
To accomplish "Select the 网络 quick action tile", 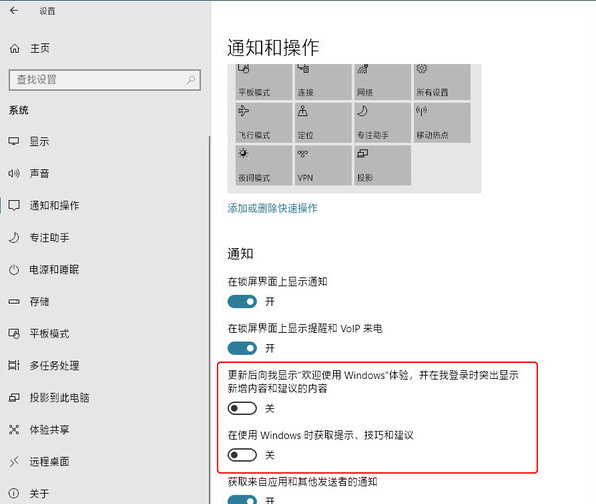I will tap(382, 82).
